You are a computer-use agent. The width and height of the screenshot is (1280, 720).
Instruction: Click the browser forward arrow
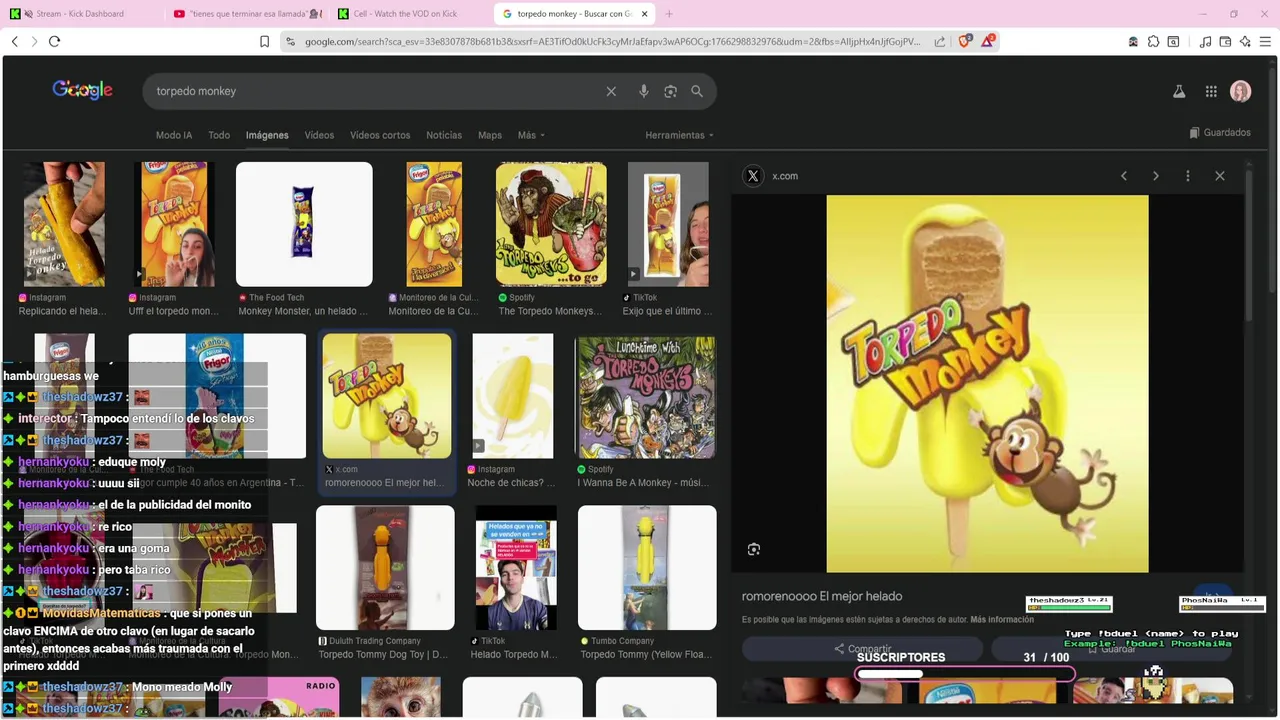[x=34, y=41]
